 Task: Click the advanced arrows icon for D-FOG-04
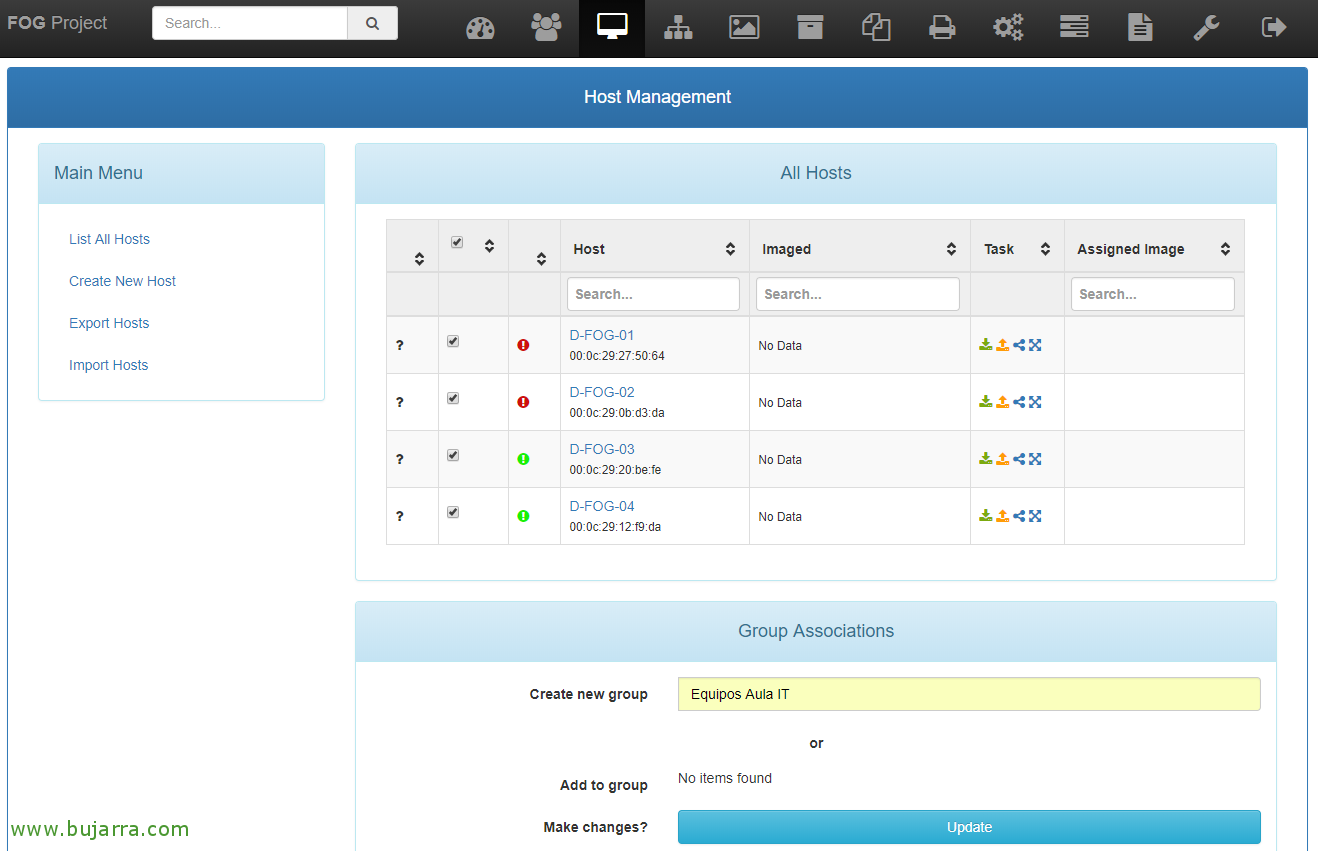(x=1035, y=516)
